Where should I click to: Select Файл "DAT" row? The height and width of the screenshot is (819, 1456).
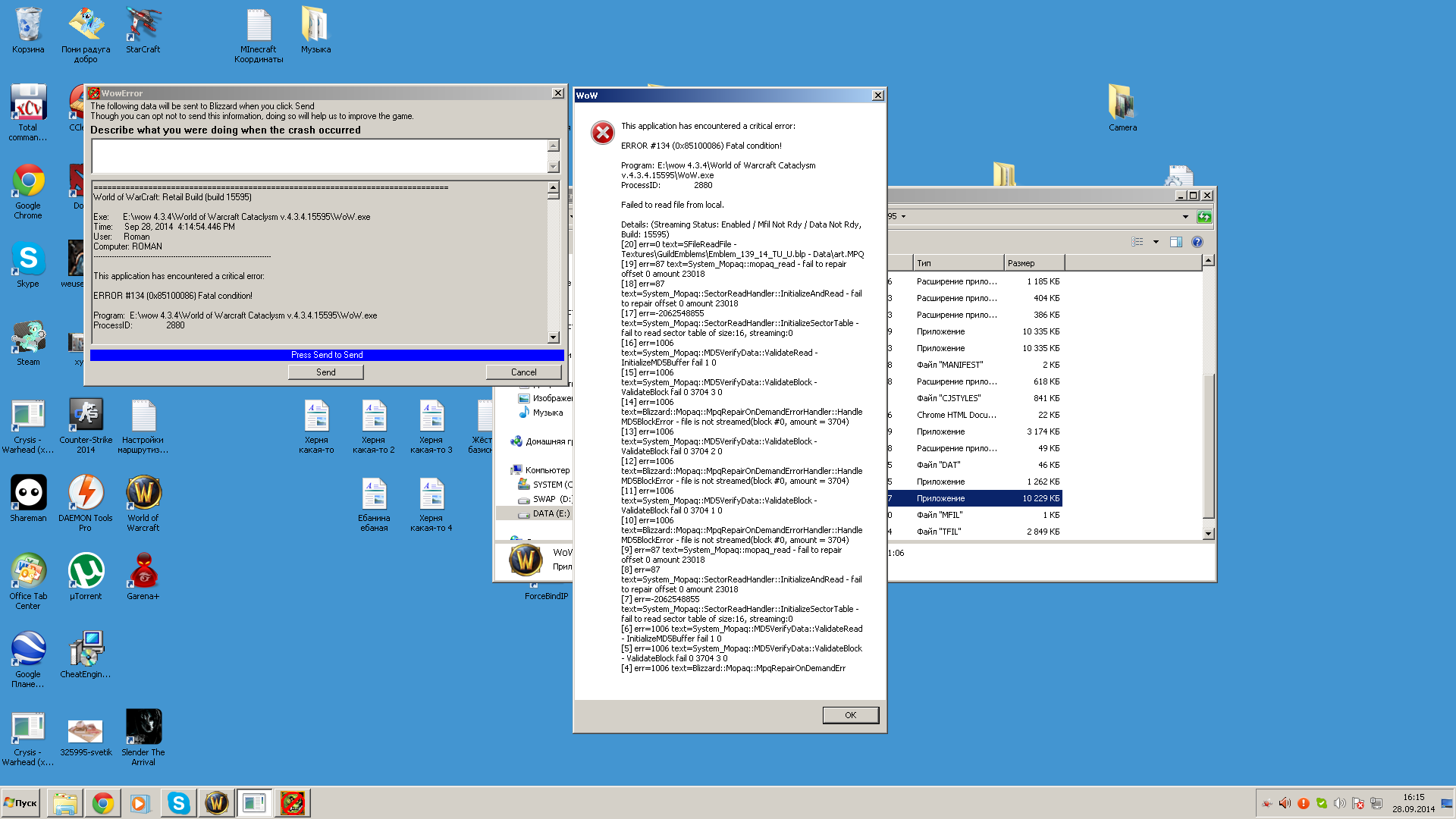tap(975, 465)
